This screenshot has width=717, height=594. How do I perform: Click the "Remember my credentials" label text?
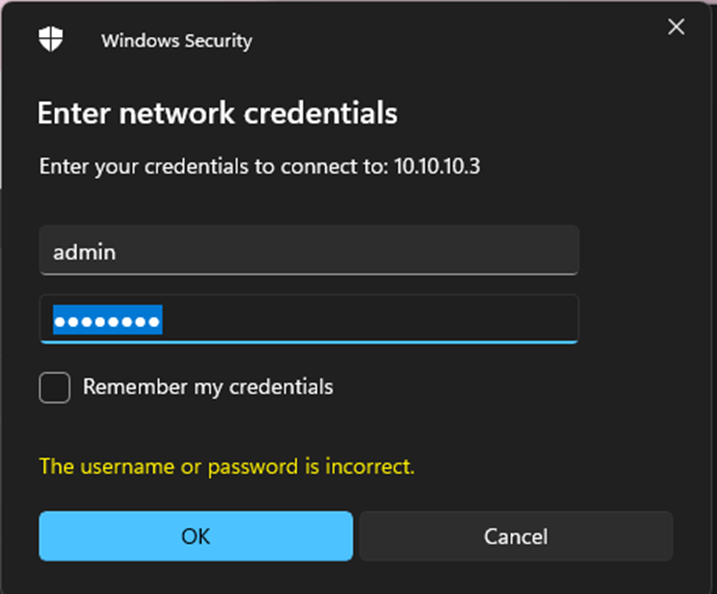click(x=208, y=387)
